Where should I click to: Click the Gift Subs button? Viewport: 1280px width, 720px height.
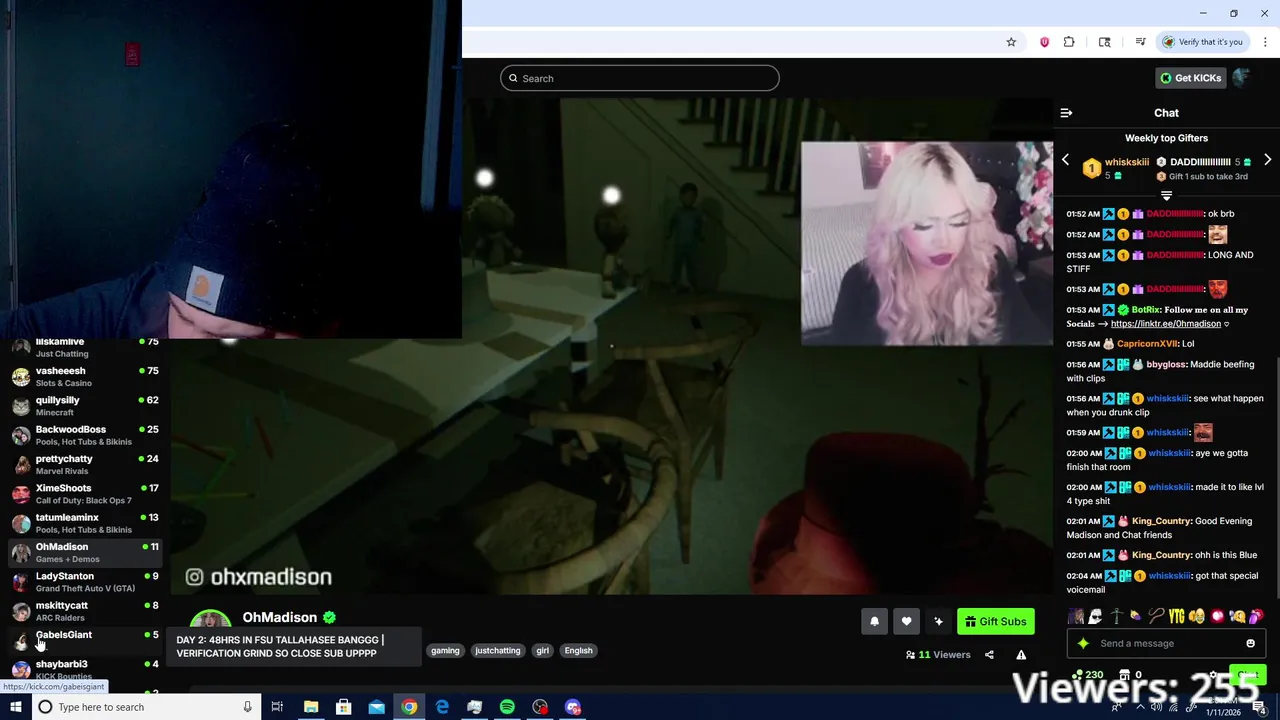(x=996, y=621)
